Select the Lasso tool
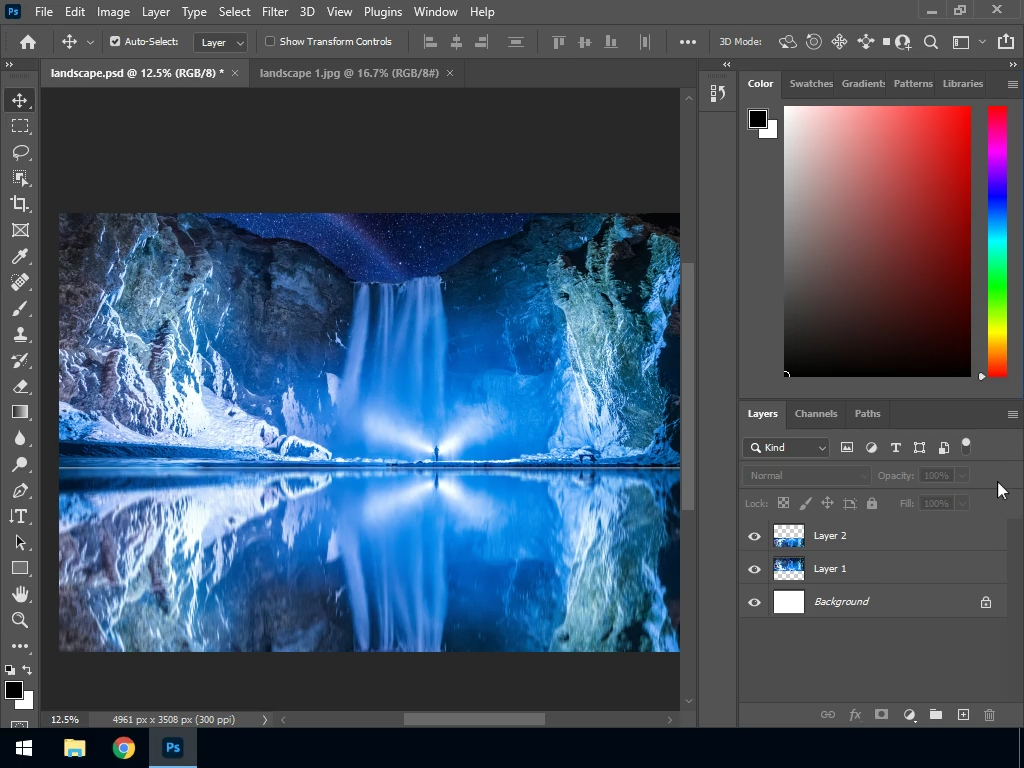 (x=20, y=152)
